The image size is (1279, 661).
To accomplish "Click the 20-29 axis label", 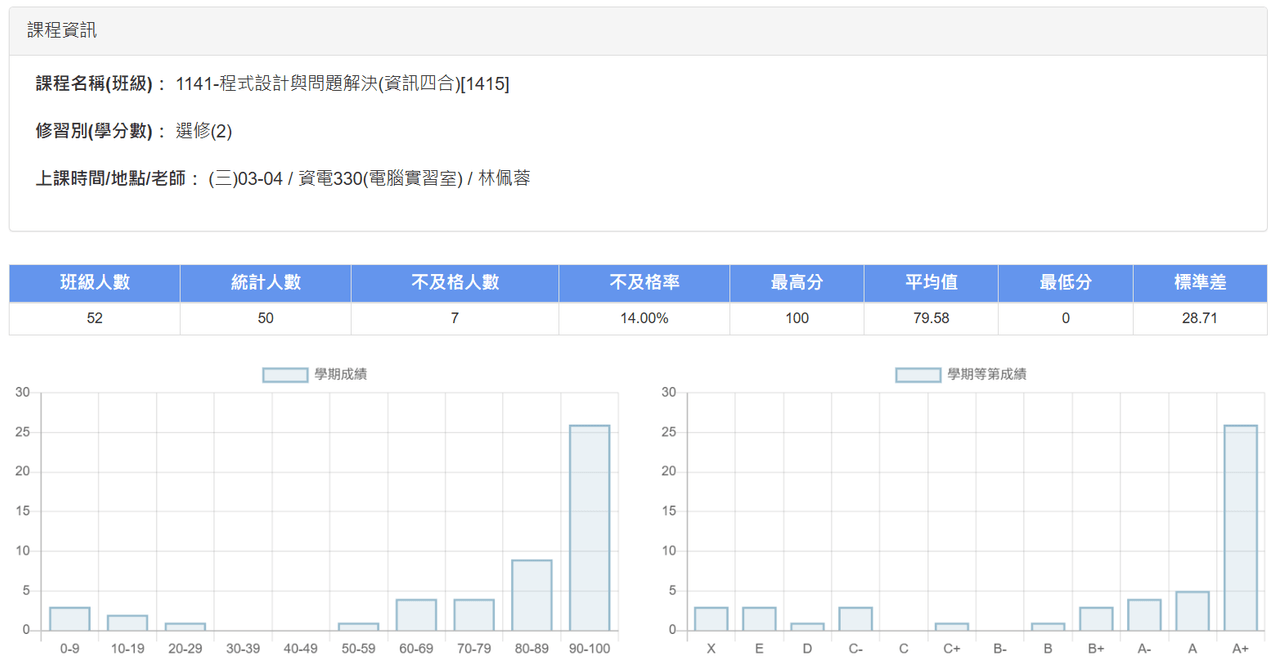I will pyautogui.click(x=185, y=649).
